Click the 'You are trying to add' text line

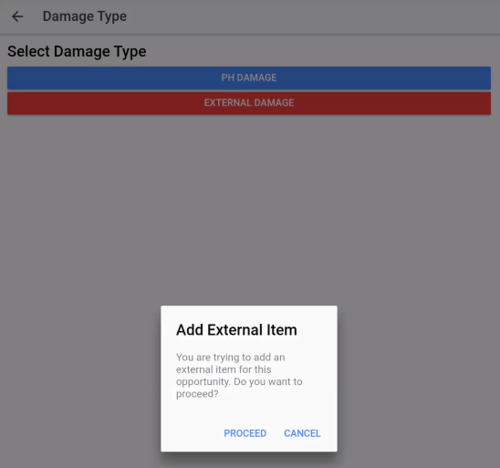coord(230,357)
